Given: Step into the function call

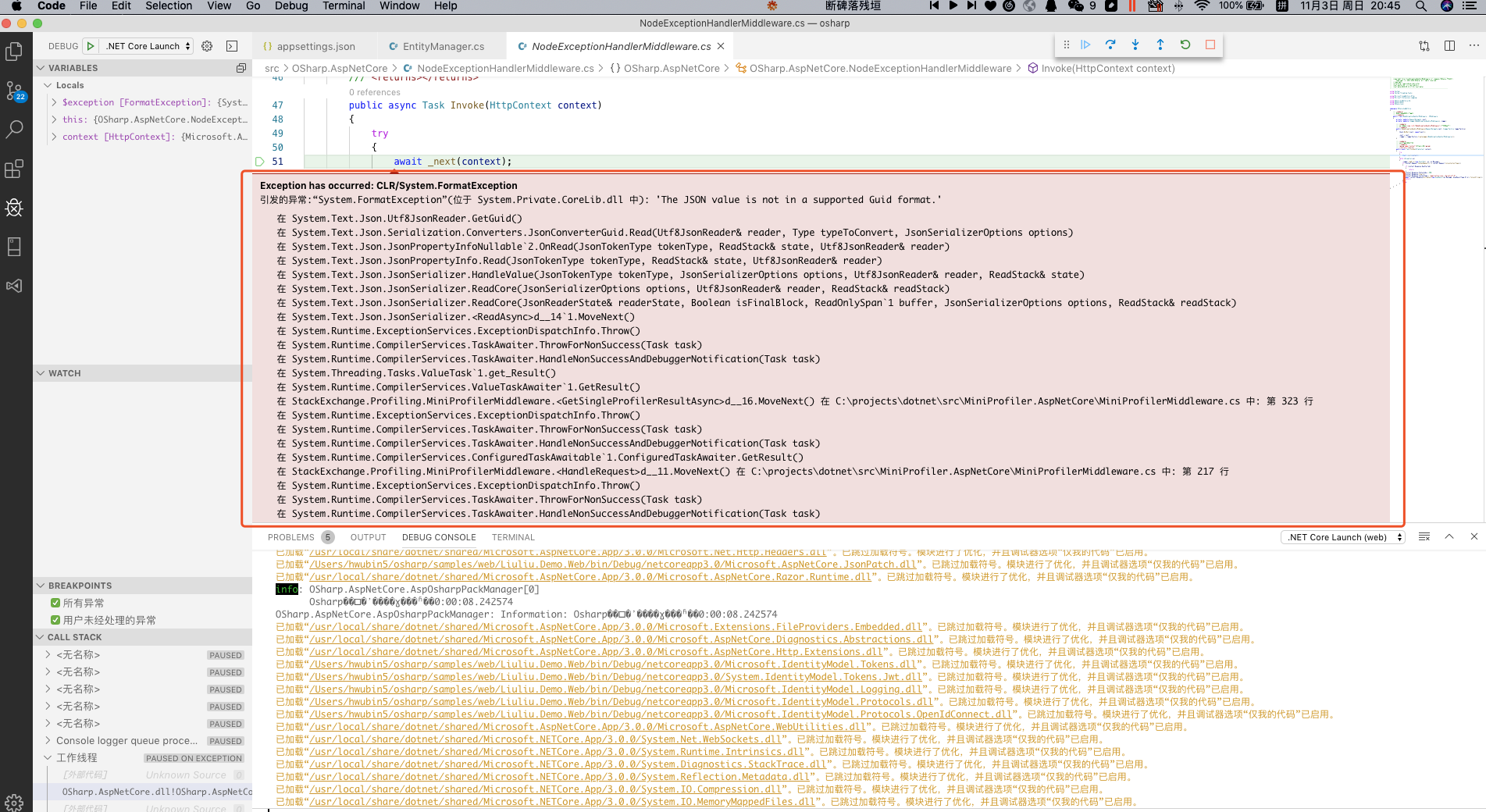Looking at the screenshot, I should point(1135,45).
